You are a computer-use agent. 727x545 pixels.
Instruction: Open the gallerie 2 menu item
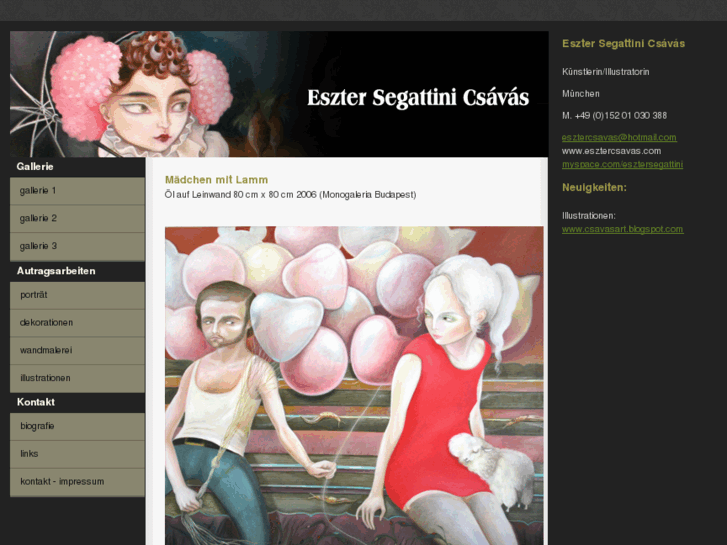[77, 218]
